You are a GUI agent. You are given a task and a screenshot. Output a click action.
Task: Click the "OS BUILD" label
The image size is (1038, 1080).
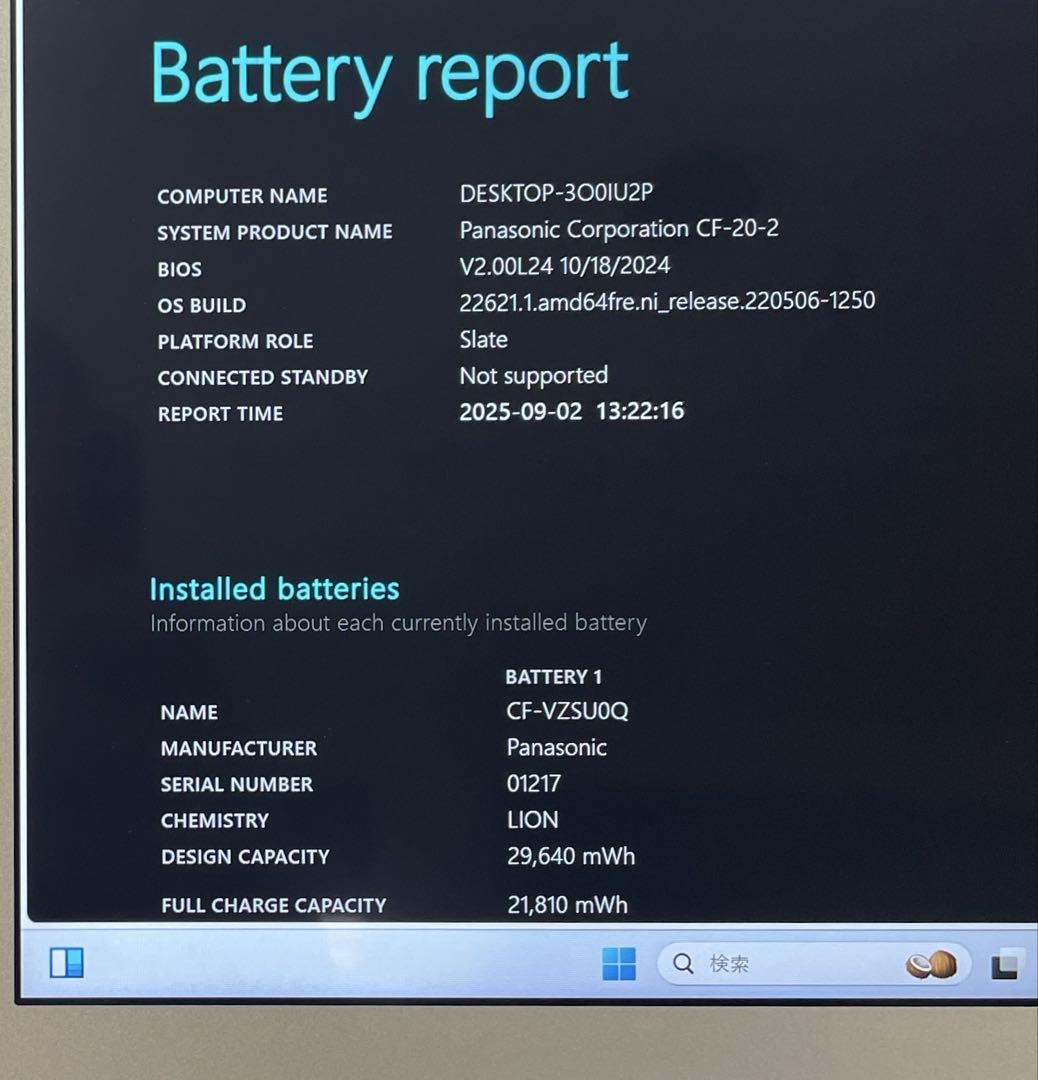click(x=202, y=305)
